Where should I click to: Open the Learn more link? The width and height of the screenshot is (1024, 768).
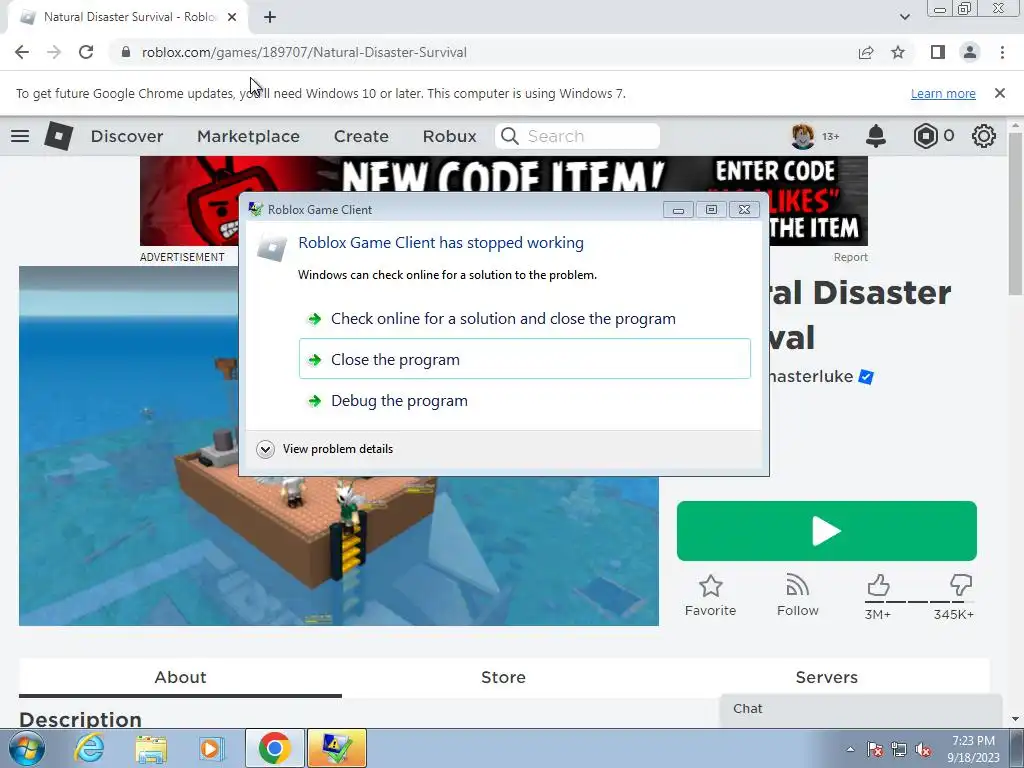click(x=943, y=93)
